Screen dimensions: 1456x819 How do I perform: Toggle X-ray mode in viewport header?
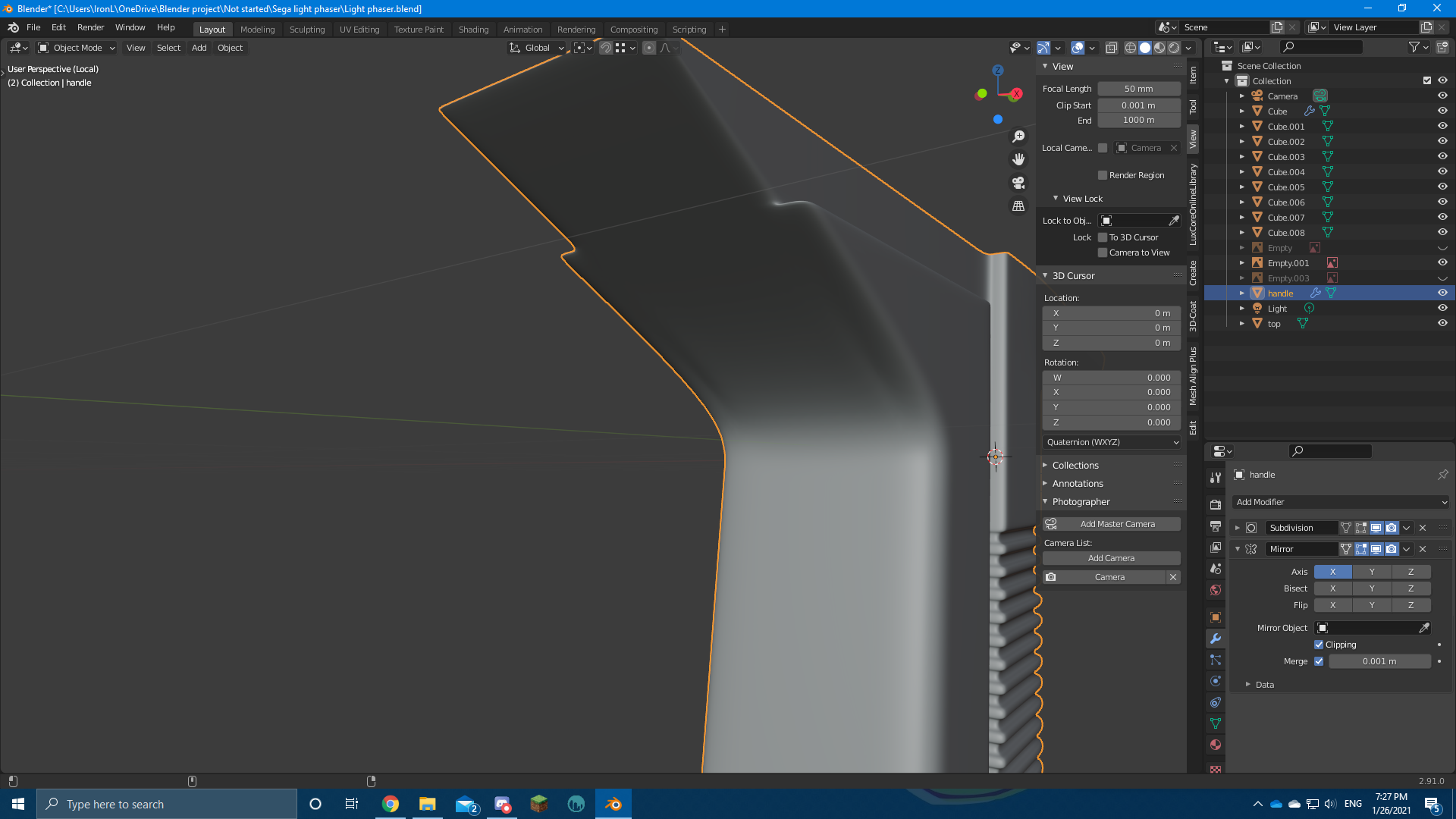1112,48
